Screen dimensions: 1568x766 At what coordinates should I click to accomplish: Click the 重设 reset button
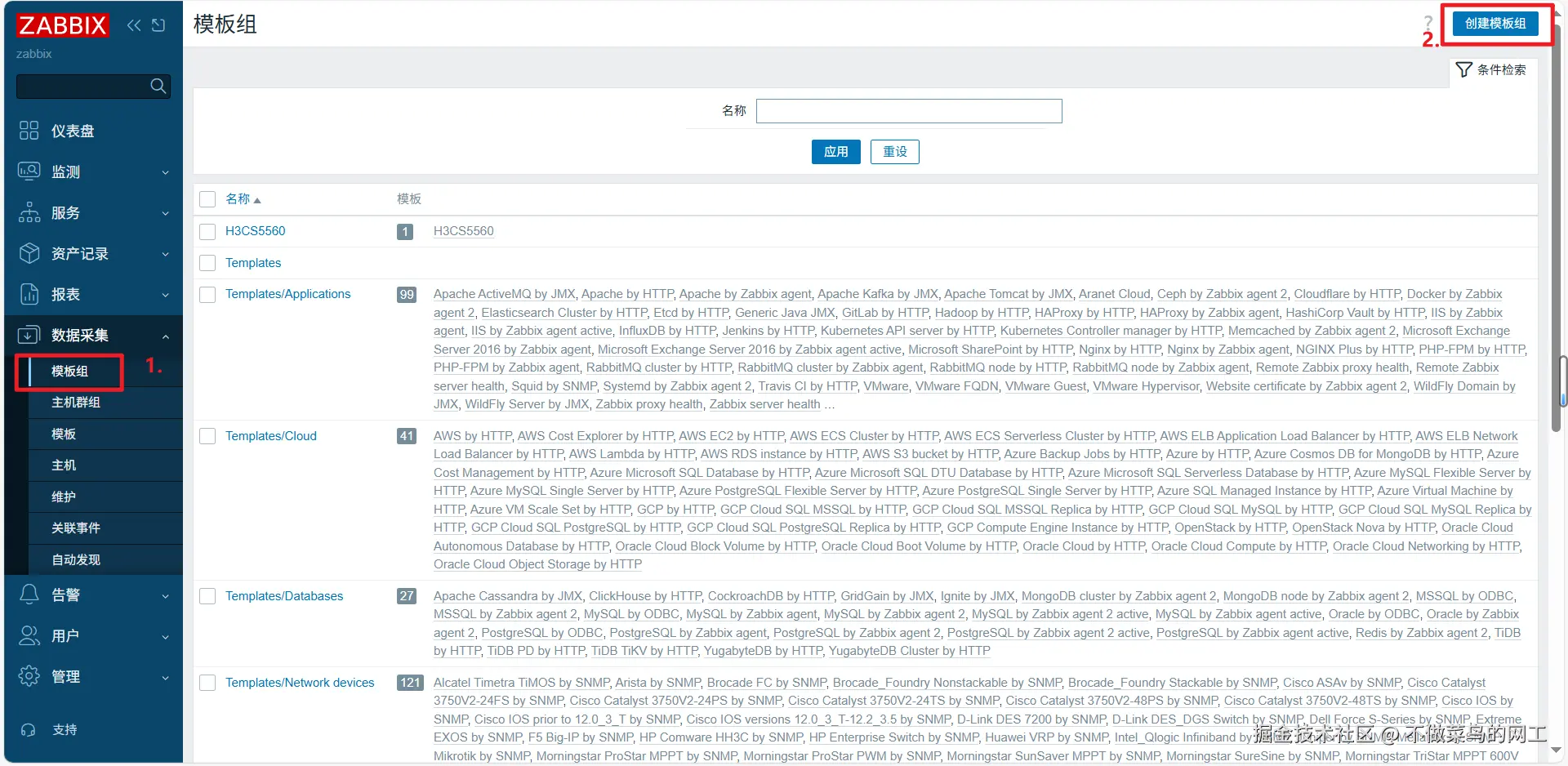tap(895, 152)
